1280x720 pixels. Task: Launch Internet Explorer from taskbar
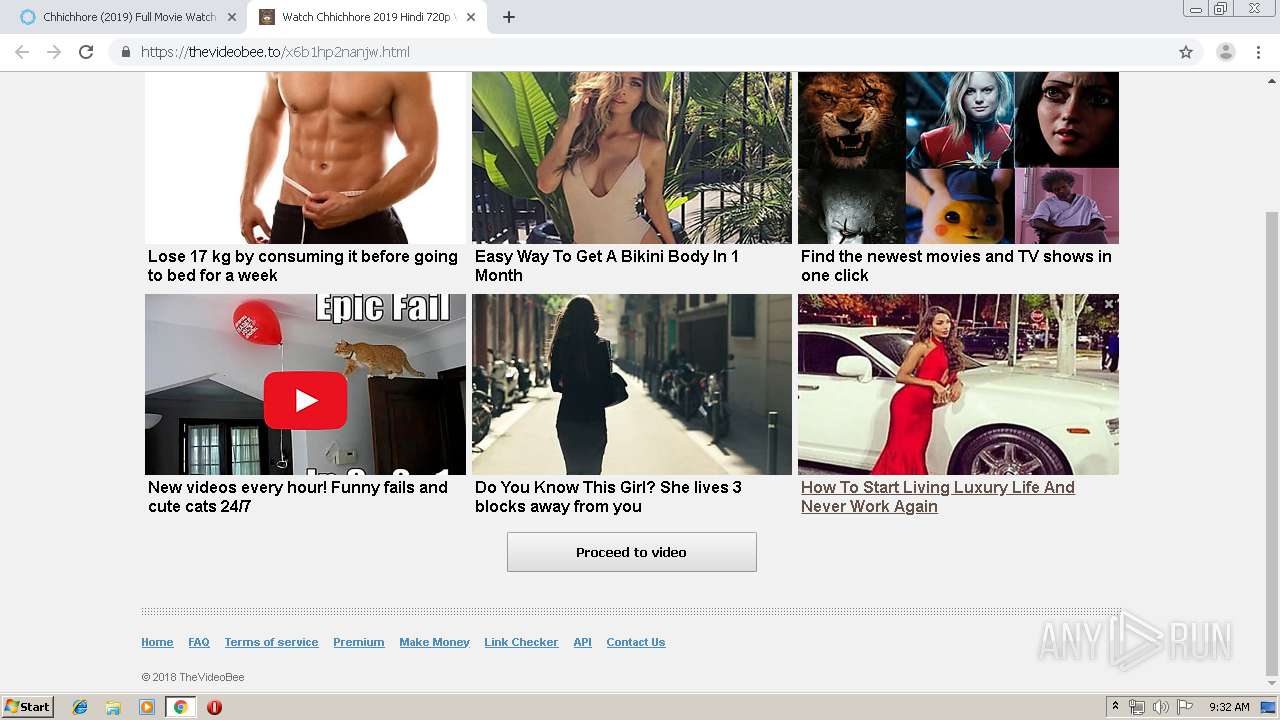(80, 707)
